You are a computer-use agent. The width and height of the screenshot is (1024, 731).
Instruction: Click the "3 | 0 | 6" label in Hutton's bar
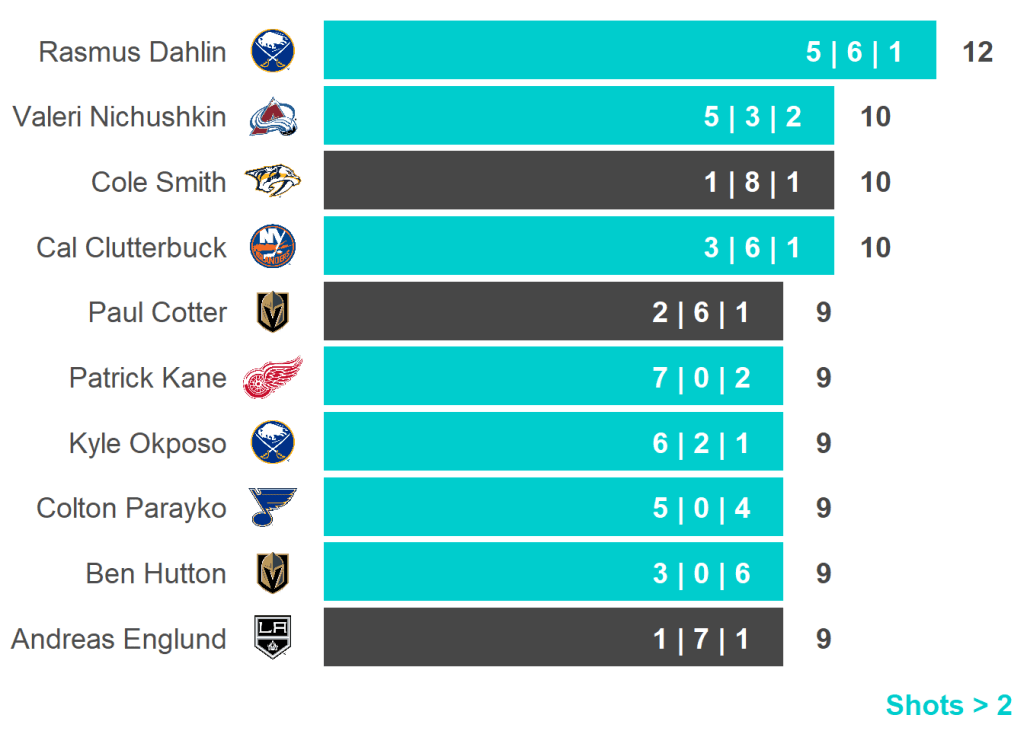point(701,574)
